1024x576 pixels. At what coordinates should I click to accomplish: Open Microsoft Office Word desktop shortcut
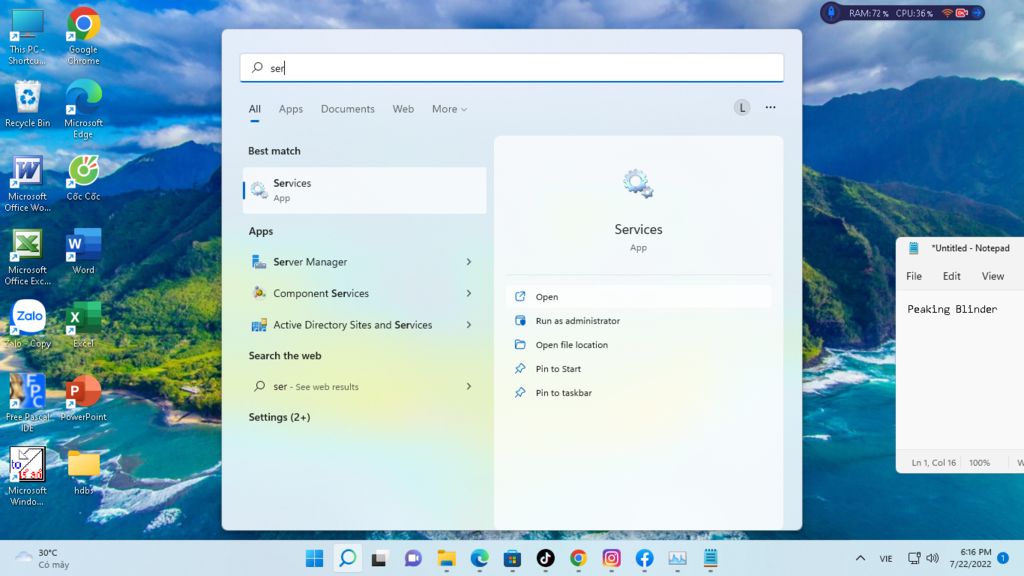27,184
